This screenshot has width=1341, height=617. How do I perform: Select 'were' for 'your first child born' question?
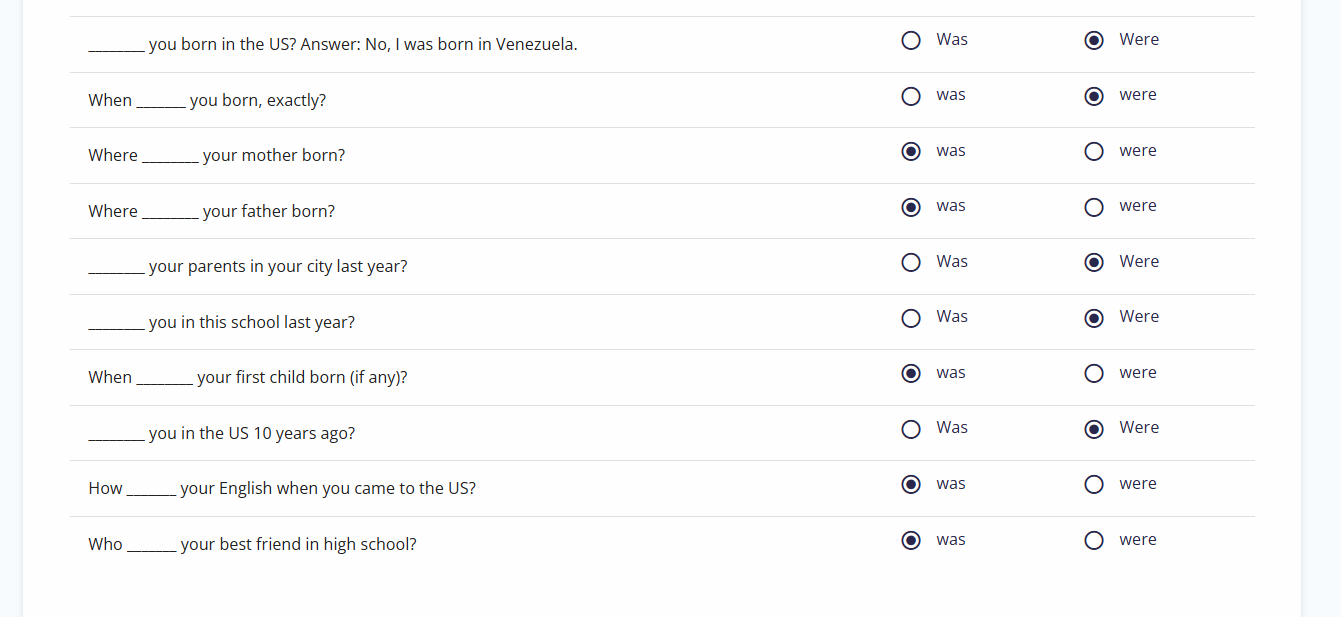[1095, 374]
